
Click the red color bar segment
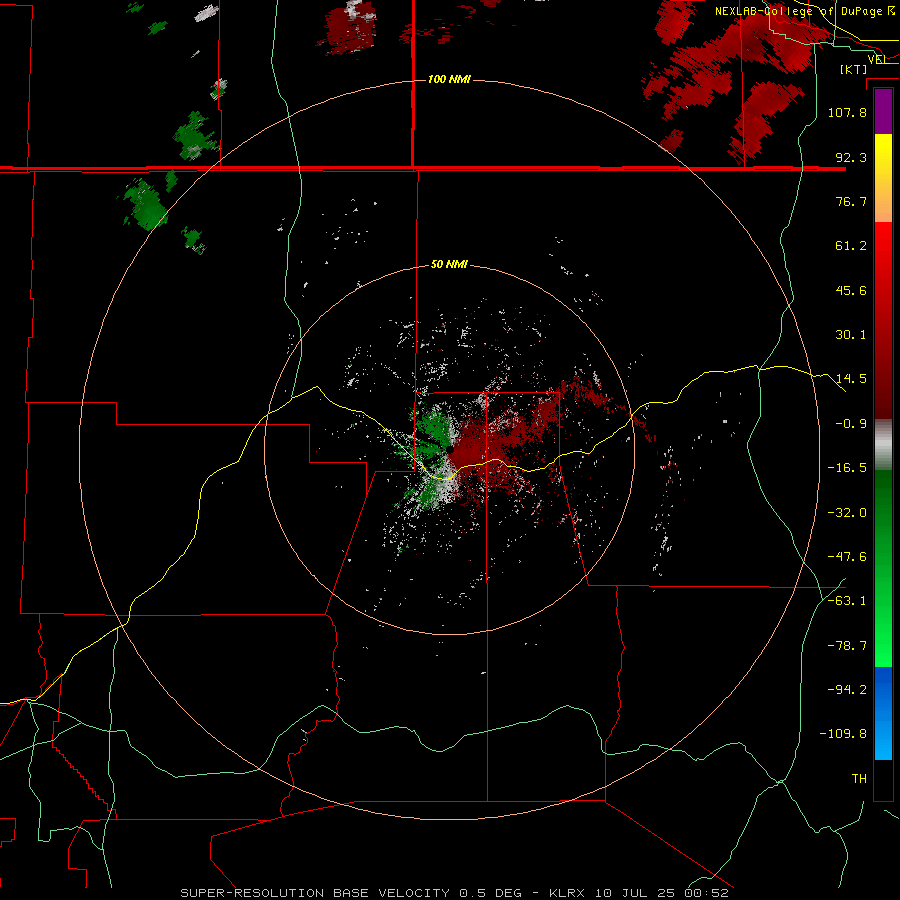tap(883, 320)
